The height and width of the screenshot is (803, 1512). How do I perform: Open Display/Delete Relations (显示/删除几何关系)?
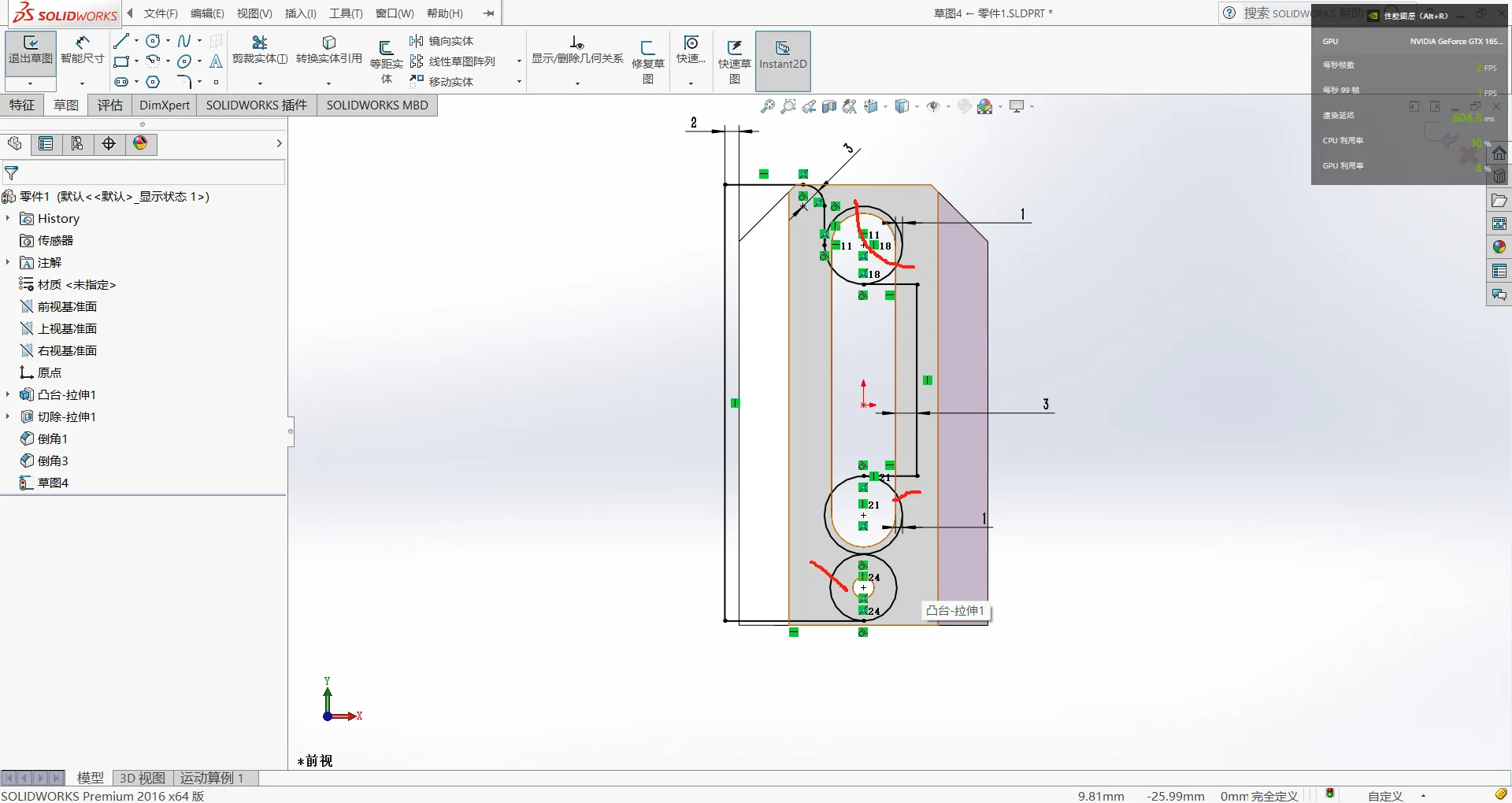click(x=577, y=49)
